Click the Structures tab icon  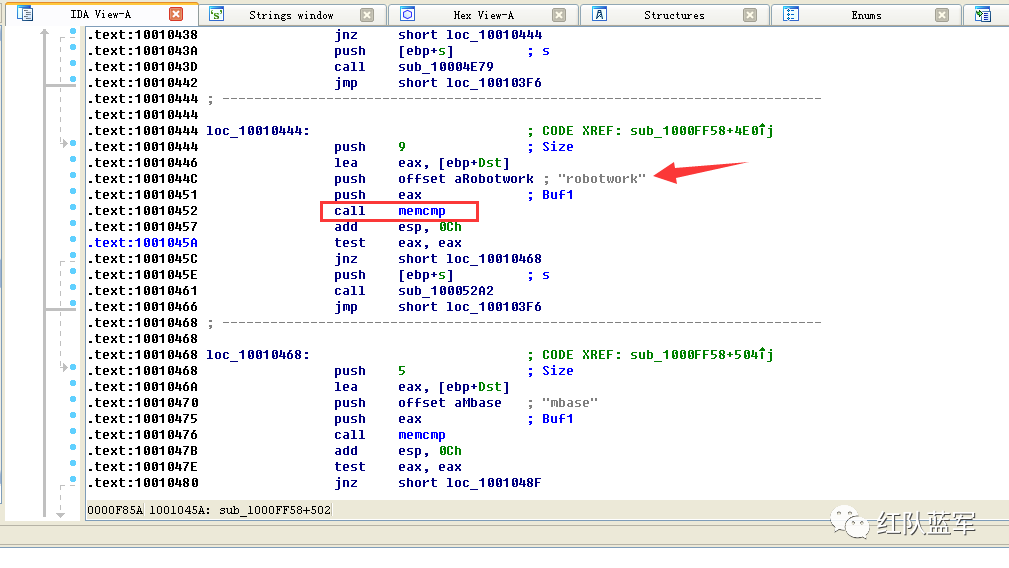click(x=599, y=14)
